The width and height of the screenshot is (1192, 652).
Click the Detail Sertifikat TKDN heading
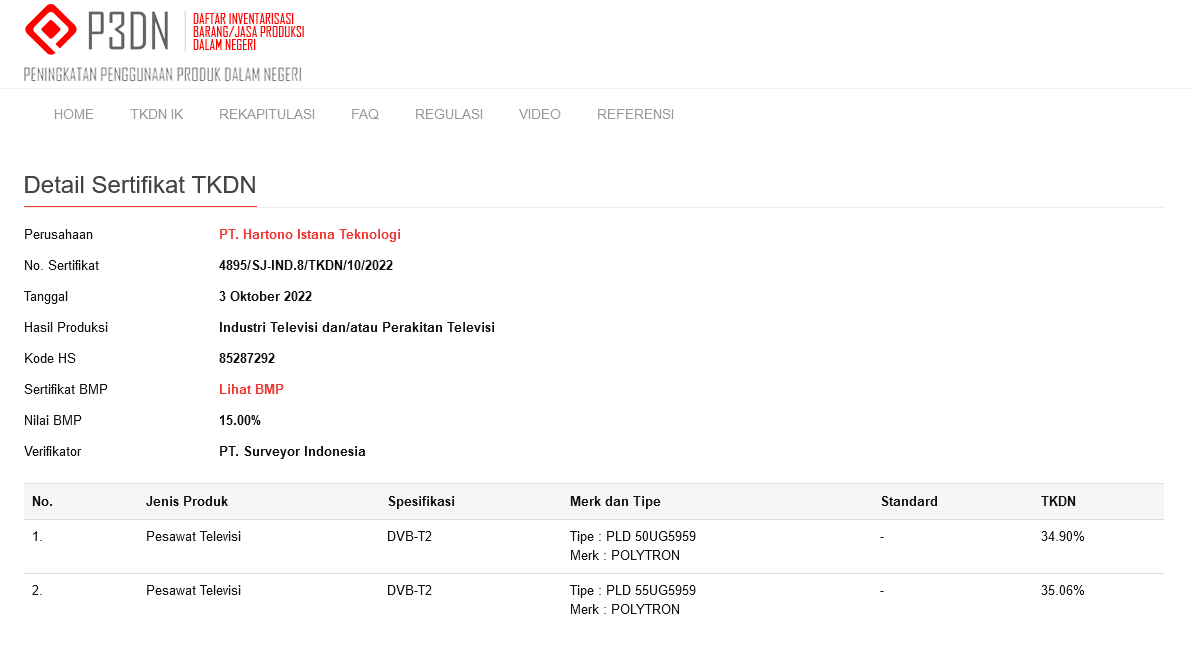click(x=140, y=185)
